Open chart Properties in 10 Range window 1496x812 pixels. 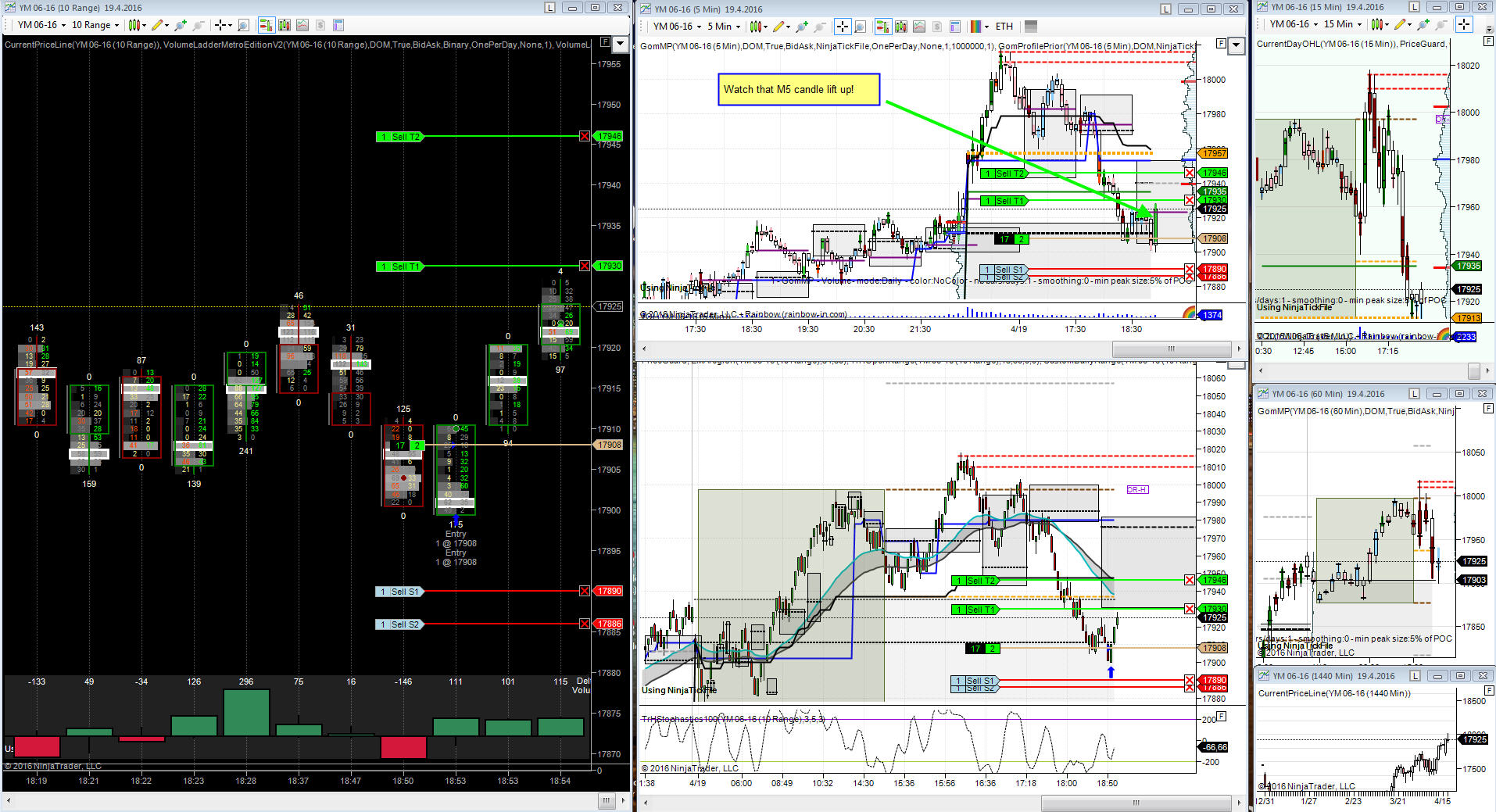(x=338, y=25)
